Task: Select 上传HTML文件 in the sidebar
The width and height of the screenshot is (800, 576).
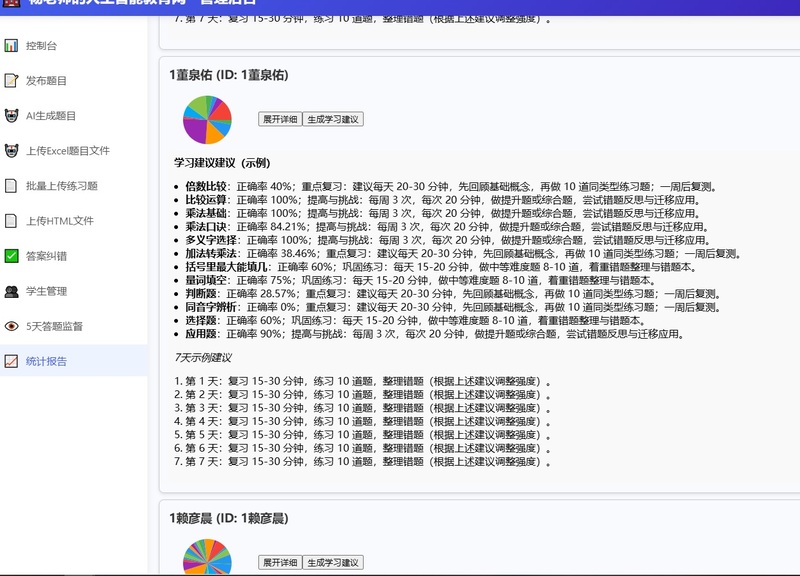Action: [x=74, y=221]
